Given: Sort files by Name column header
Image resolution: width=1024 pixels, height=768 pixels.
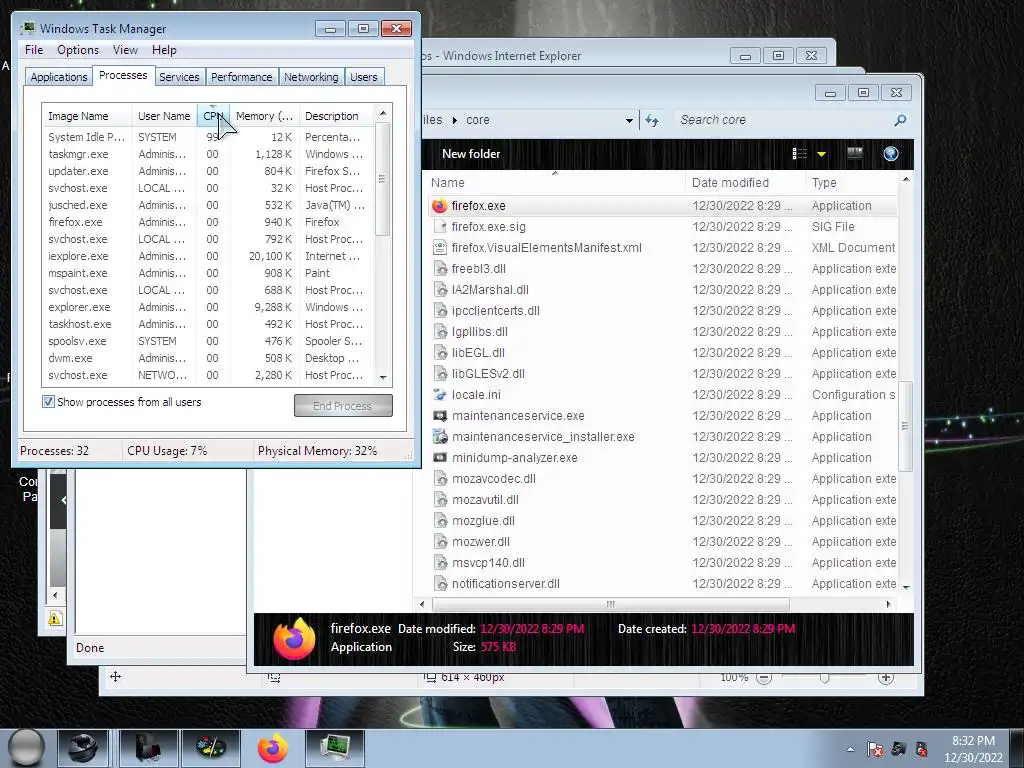Looking at the screenshot, I should (x=555, y=183).
